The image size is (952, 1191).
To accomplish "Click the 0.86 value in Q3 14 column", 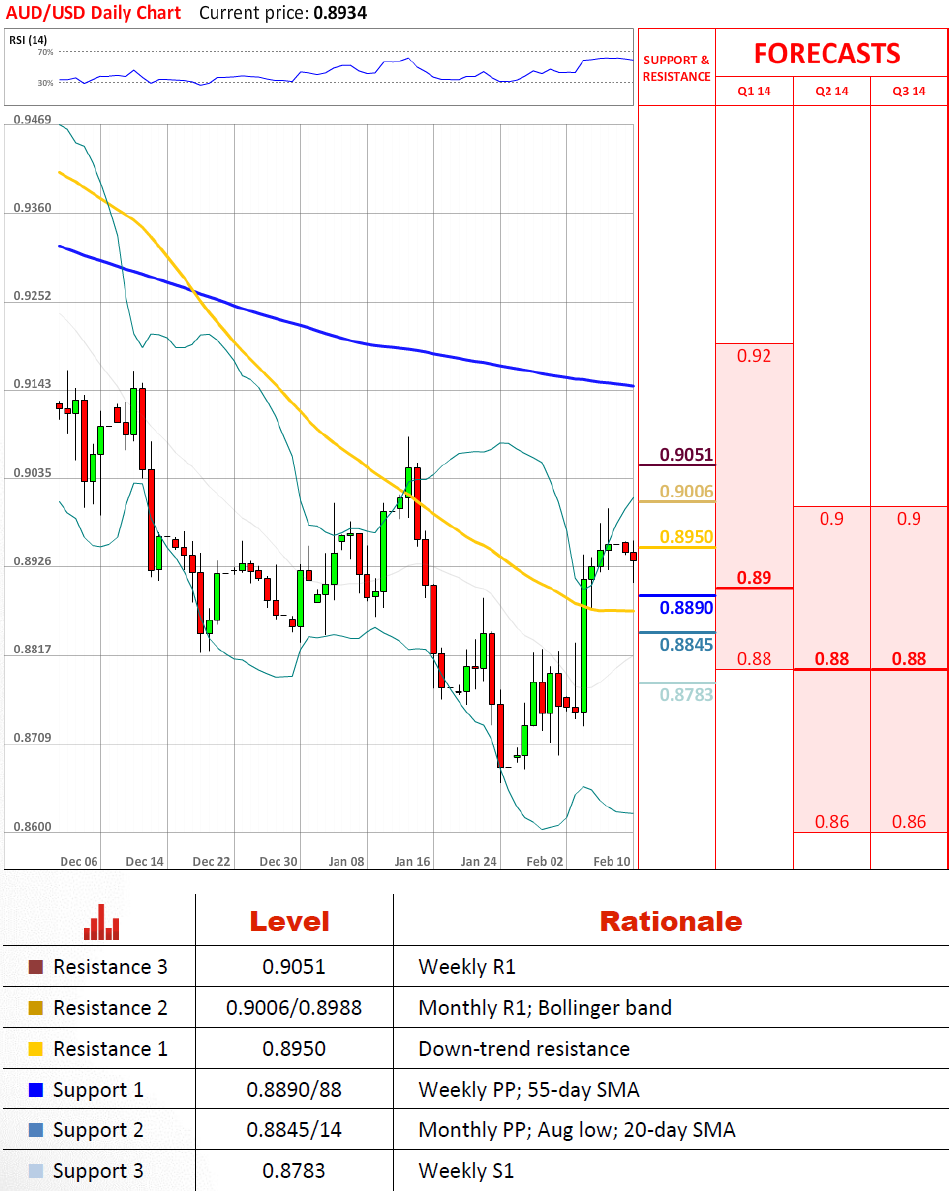I will 909,821.
